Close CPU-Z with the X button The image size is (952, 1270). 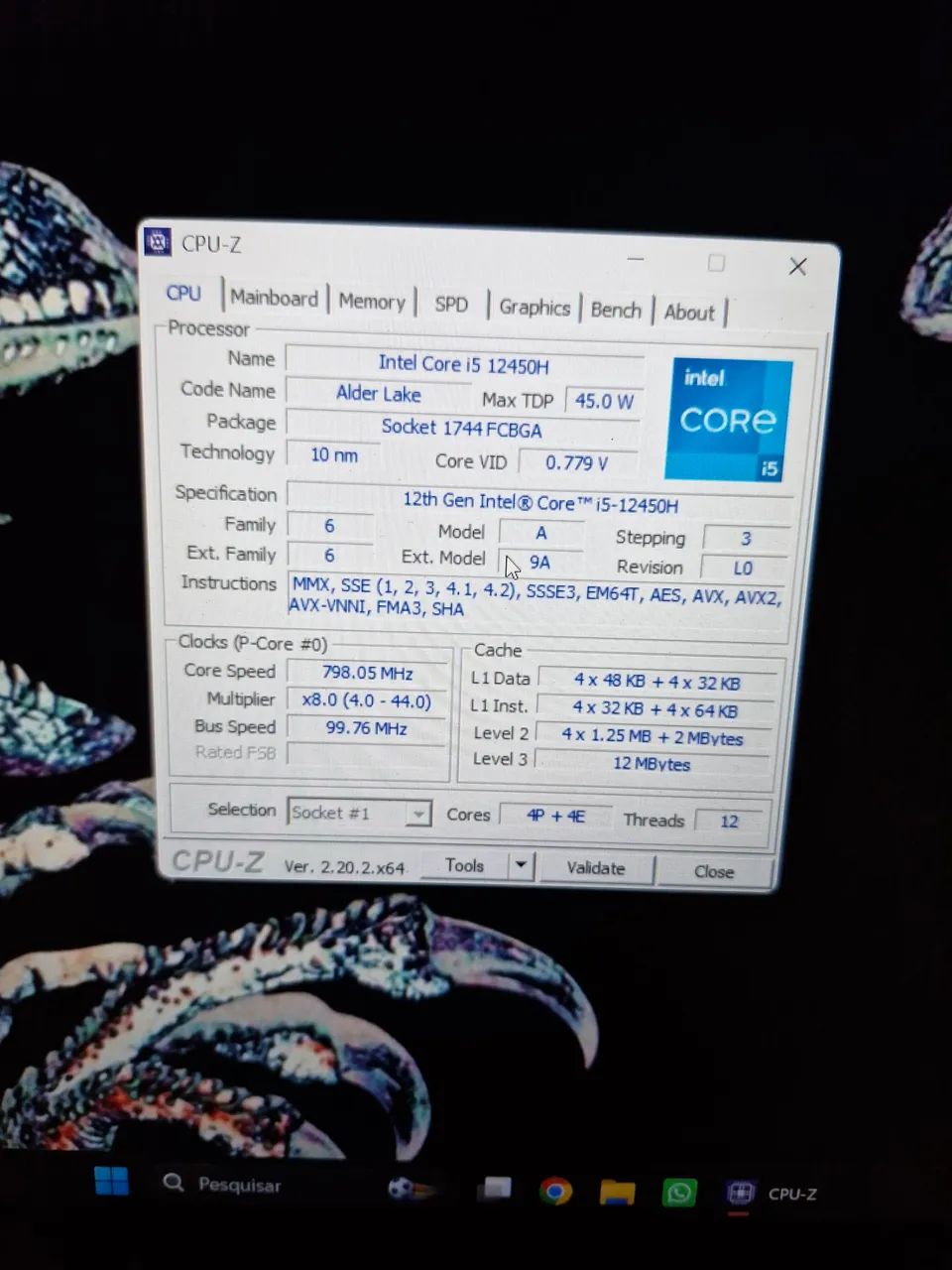797,266
